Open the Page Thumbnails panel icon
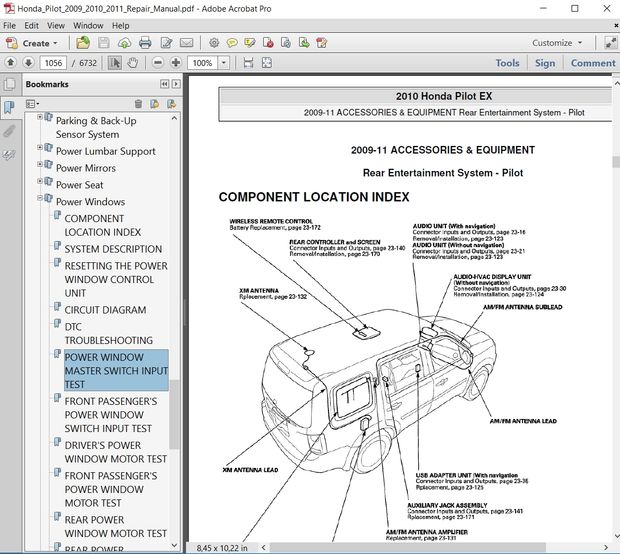620x554 pixels. [x=9, y=84]
